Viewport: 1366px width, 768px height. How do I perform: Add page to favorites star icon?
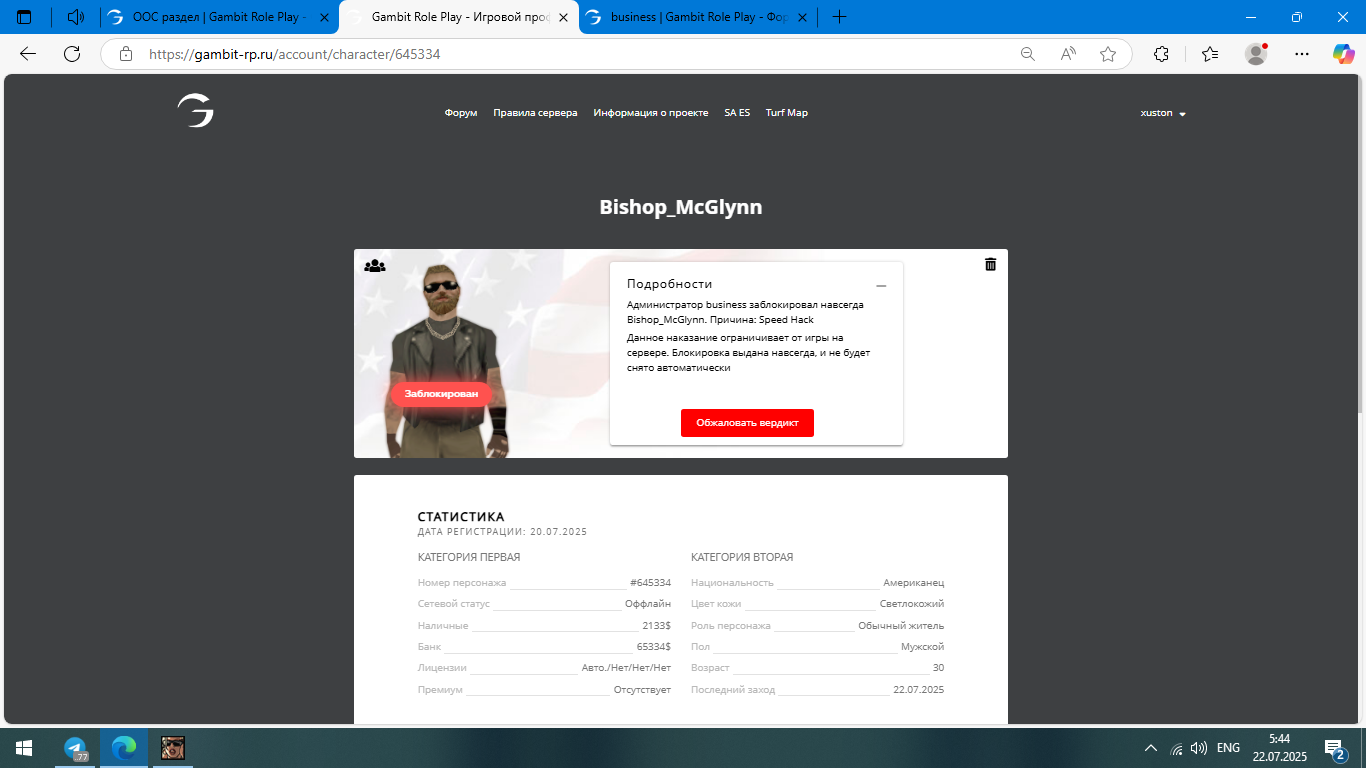pyautogui.click(x=1107, y=54)
